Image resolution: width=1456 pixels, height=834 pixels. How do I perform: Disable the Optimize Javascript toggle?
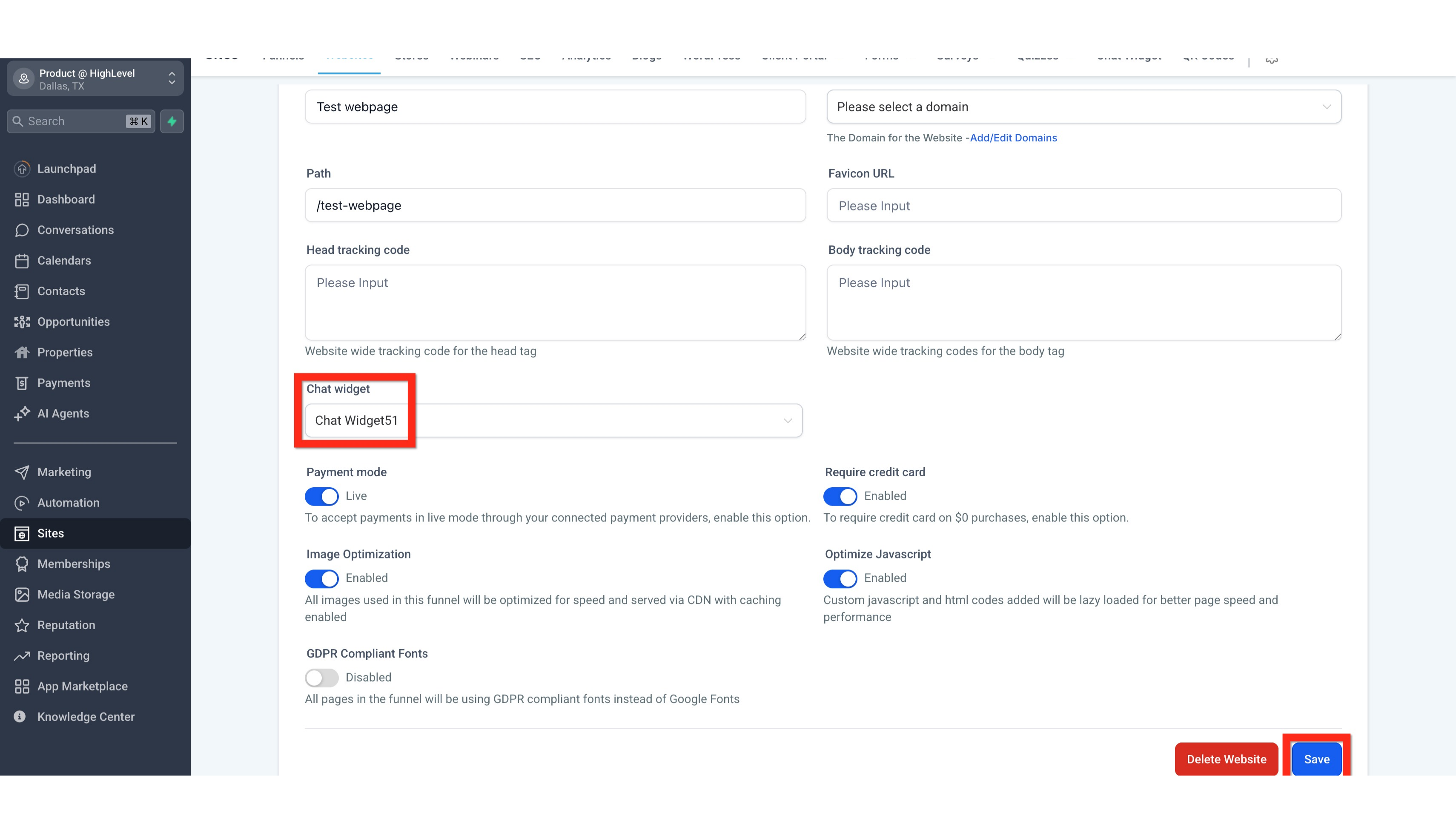[x=840, y=578]
